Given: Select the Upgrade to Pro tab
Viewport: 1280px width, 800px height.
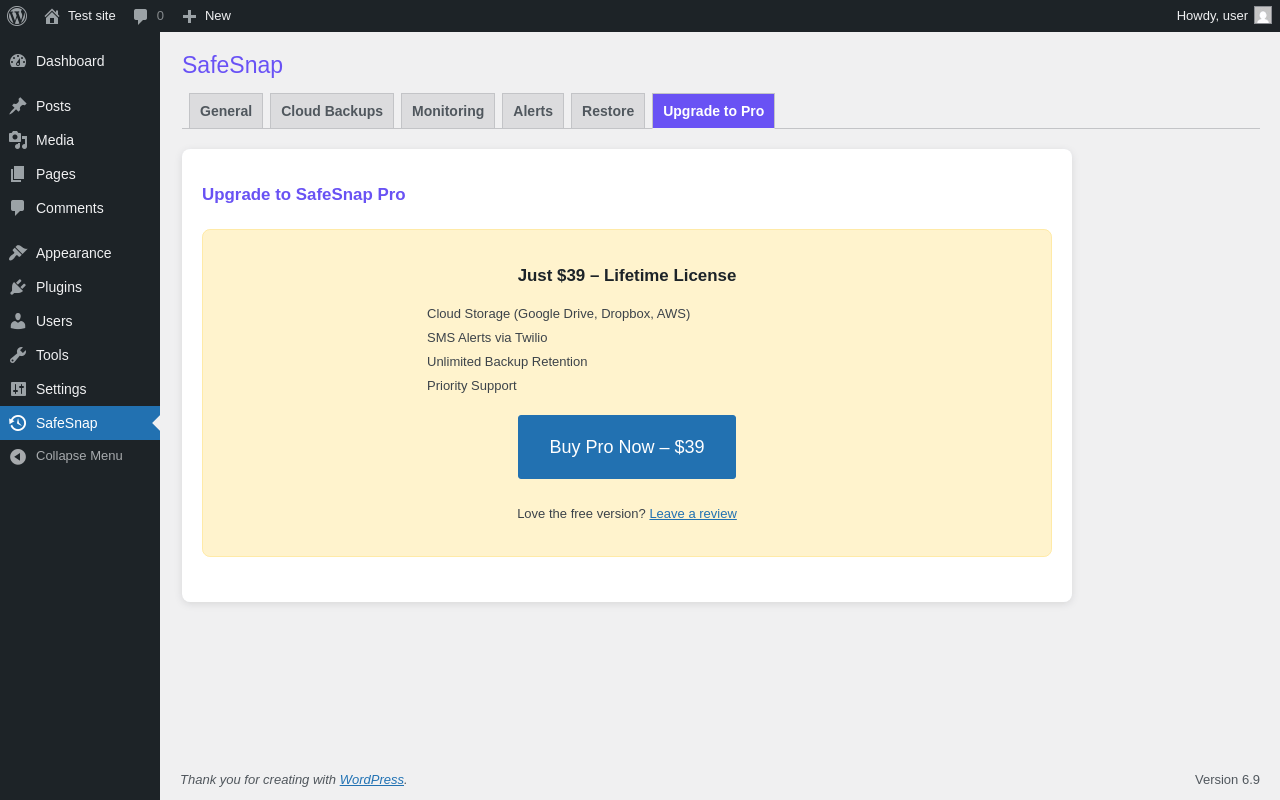Looking at the screenshot, I should point(713,111).
